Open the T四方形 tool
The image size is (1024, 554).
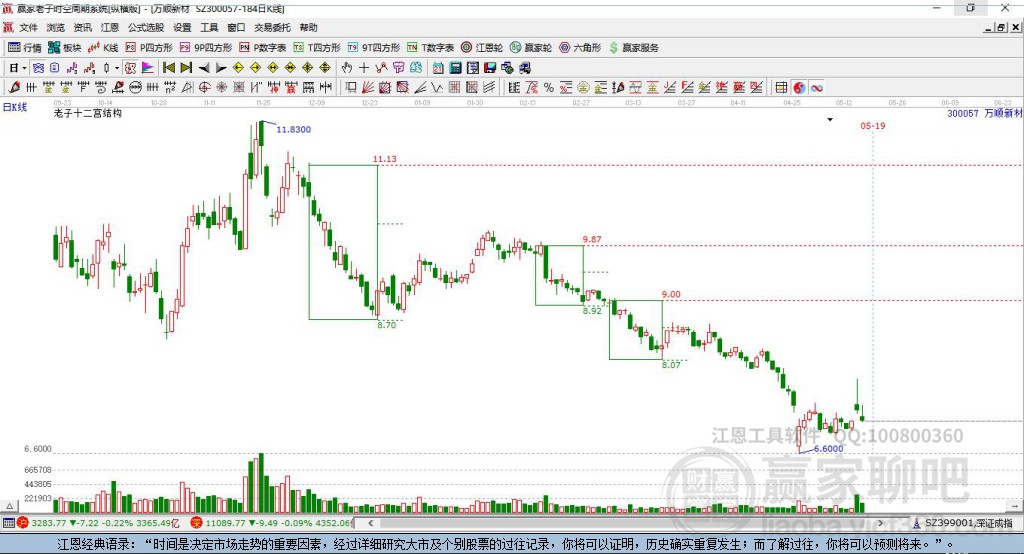[x=317, y=48]
